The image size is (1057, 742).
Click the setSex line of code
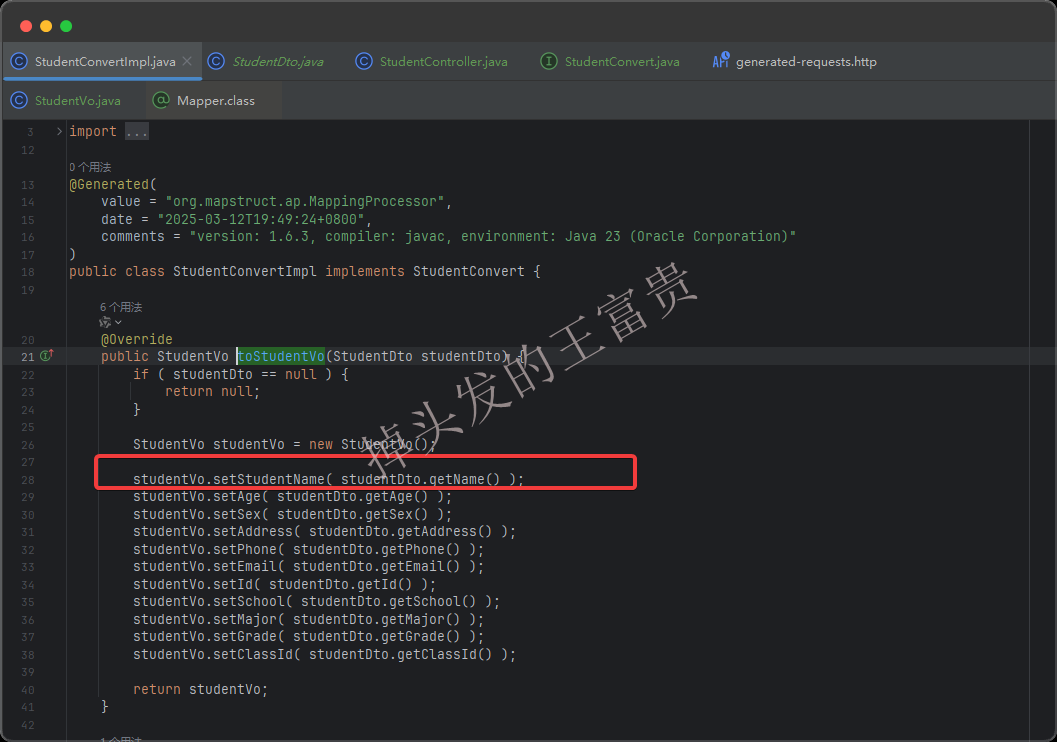pos(293,514)
